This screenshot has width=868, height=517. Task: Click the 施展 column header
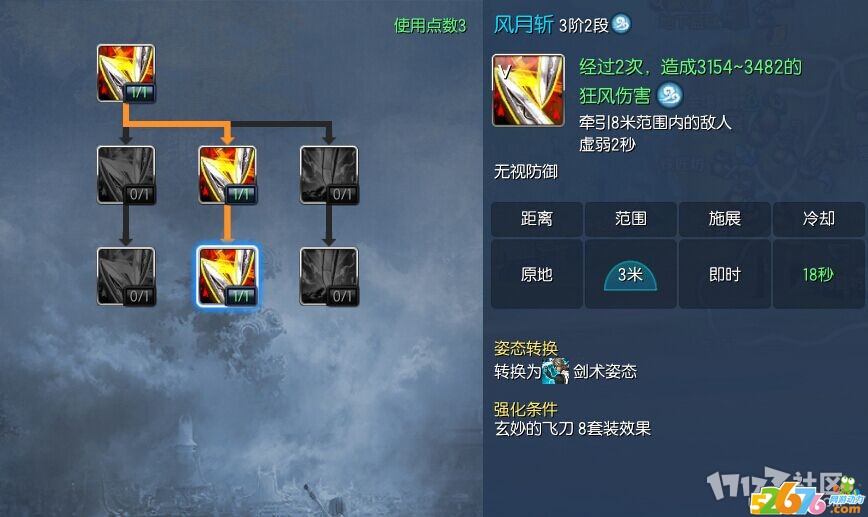725,219
